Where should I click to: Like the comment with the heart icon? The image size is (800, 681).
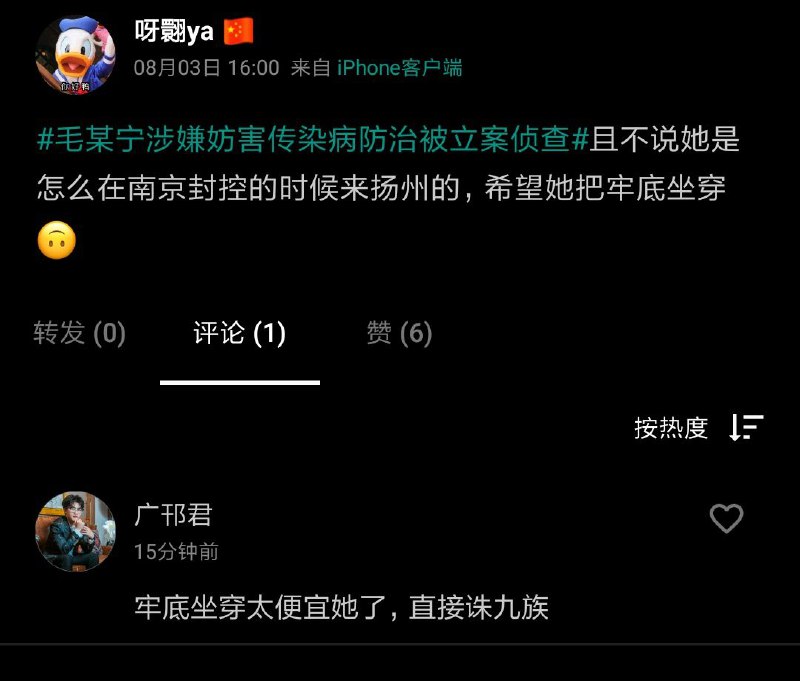[x=726, y=518]
